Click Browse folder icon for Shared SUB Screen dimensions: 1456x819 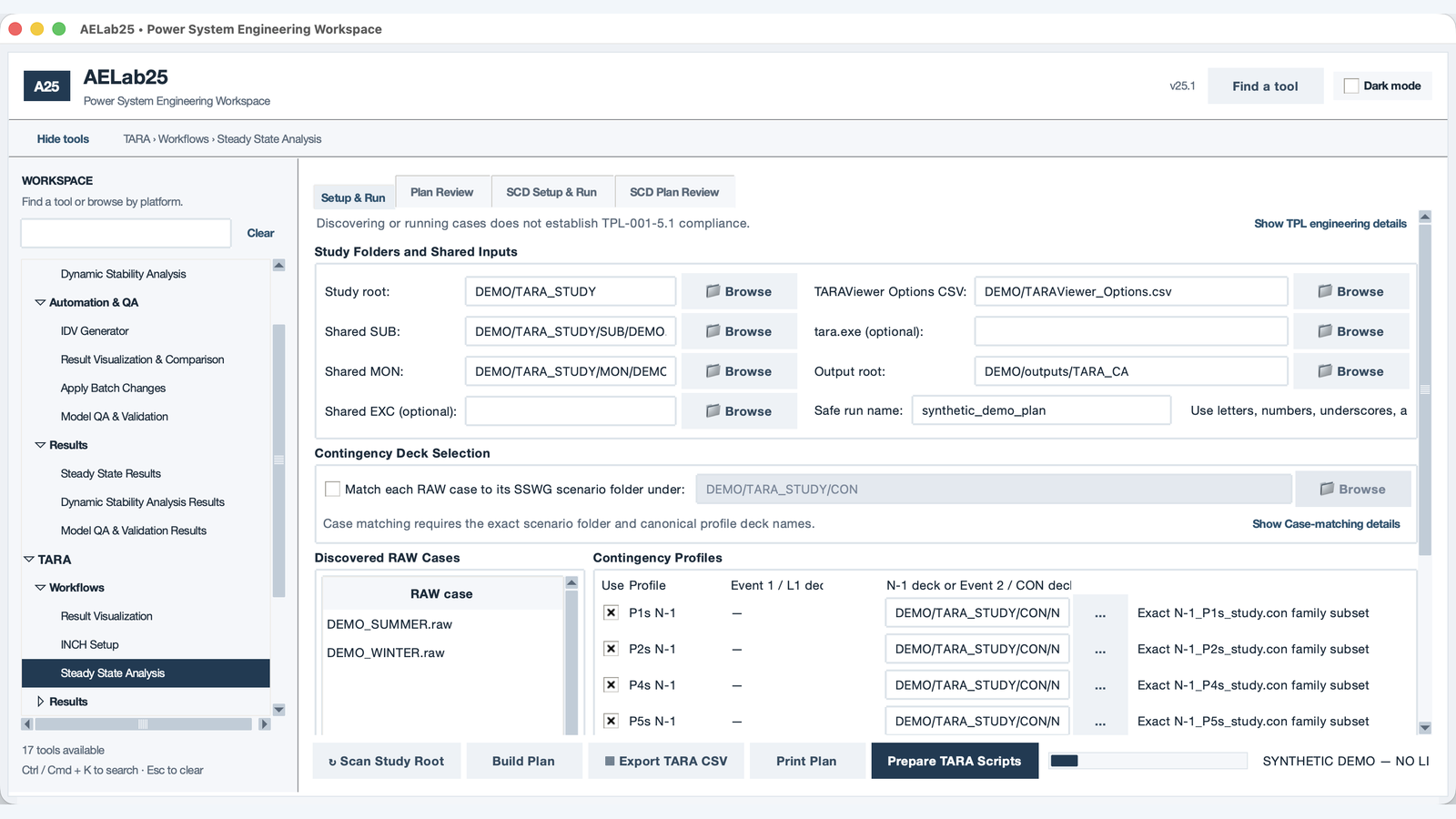(713, 331)
